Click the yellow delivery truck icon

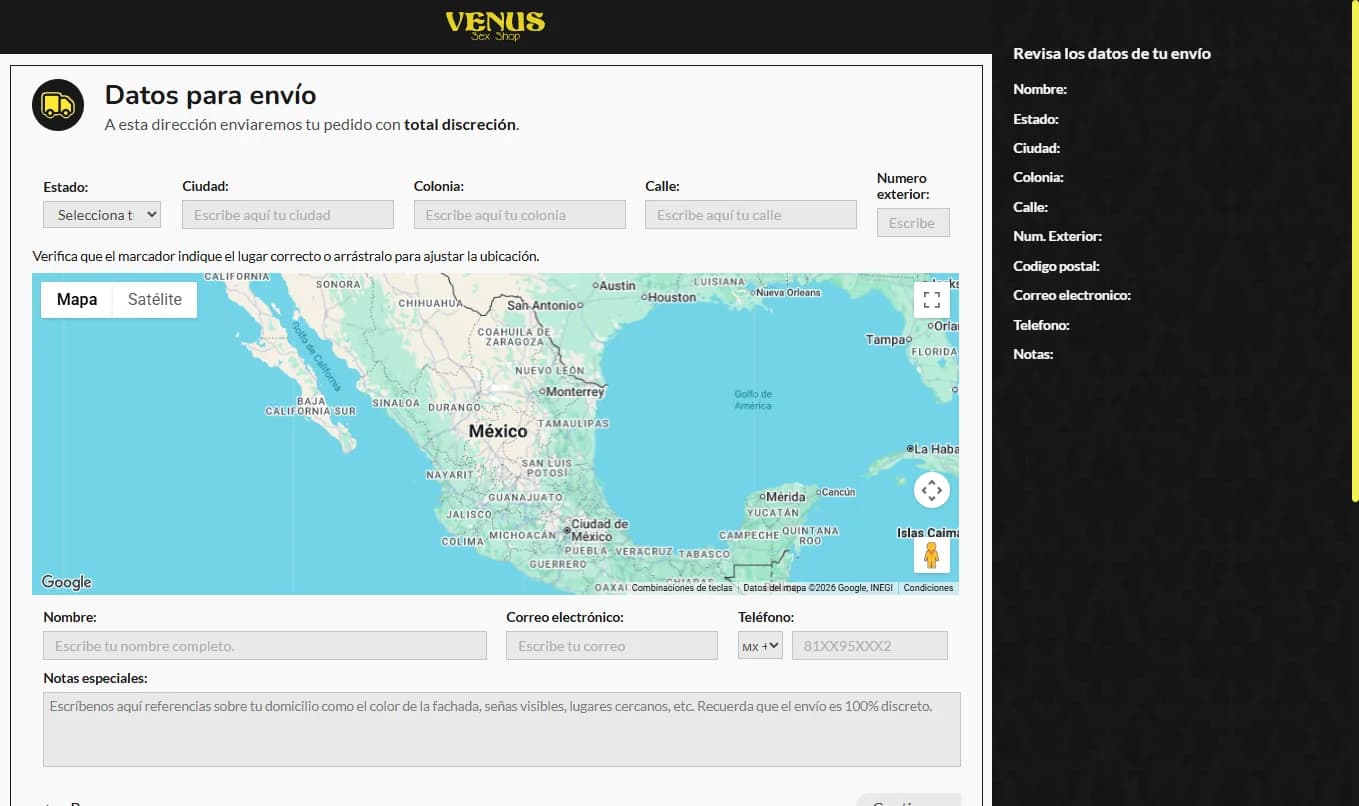[x=57, y=105]
